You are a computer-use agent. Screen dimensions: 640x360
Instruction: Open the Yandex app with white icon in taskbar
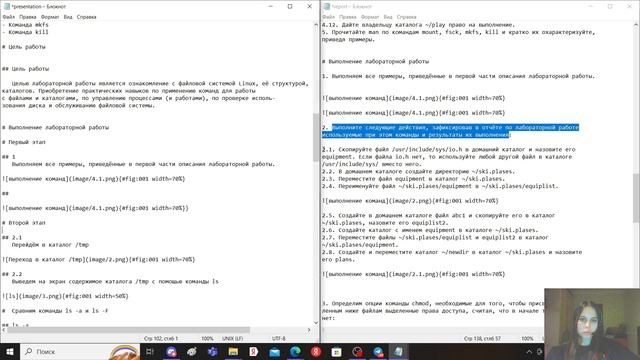[253, 351]
